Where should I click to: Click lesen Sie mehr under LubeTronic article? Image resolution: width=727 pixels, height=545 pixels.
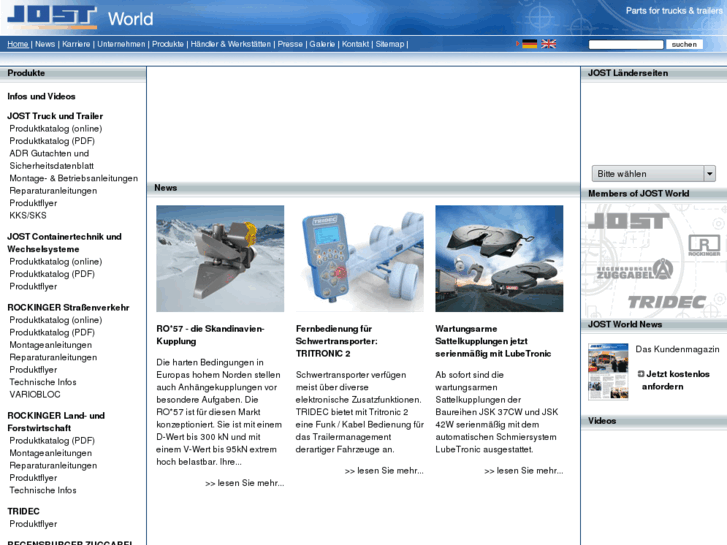[524, 471]
